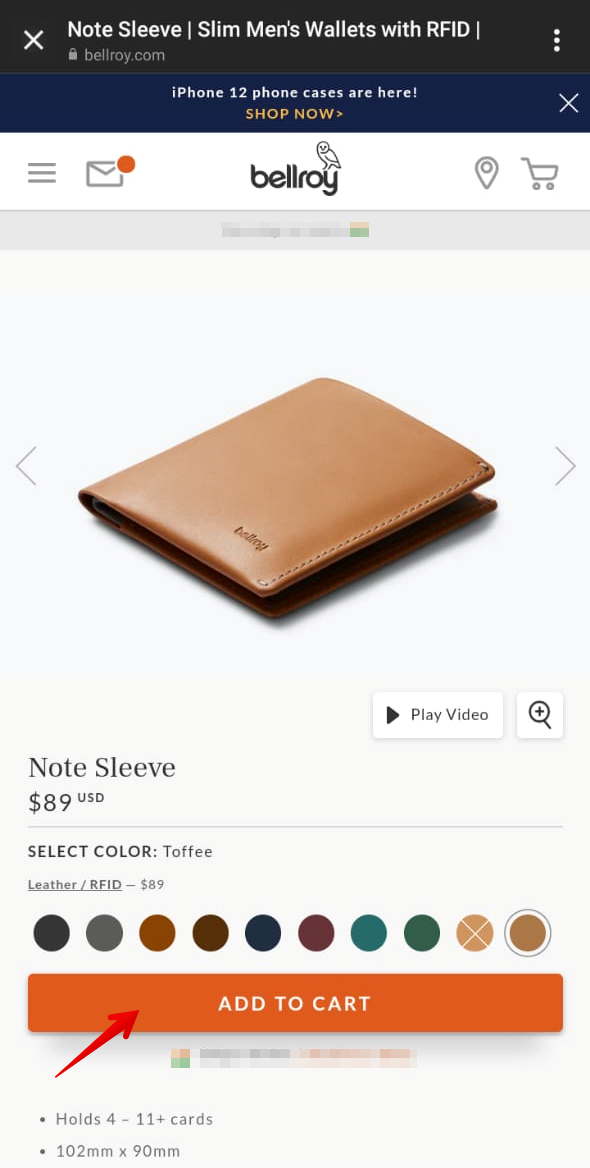Close the browser tab with X
The height and width of the screenshot is (1168, 590).
[x=34, y=40]
